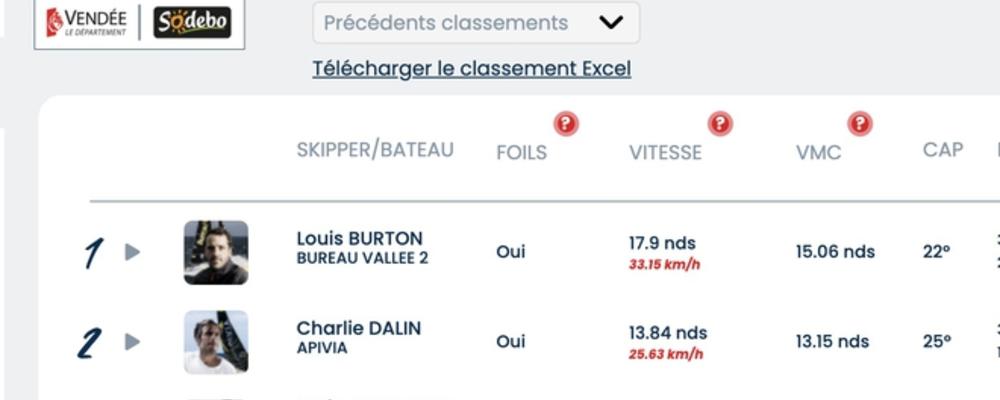
Task: Download the classement Excel file
Action: coord(472,68)
